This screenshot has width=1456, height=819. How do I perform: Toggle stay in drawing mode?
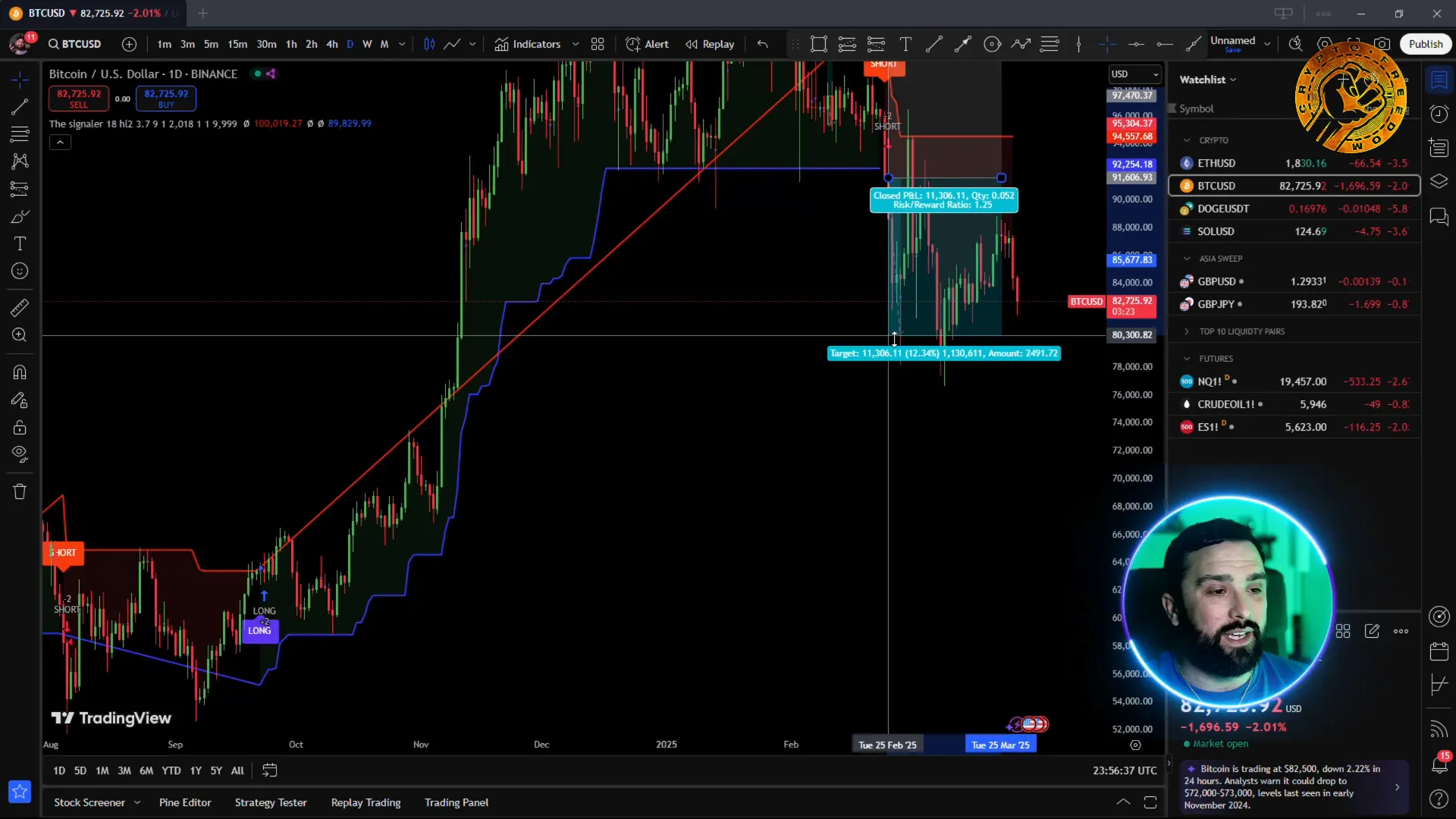point(20,400)
